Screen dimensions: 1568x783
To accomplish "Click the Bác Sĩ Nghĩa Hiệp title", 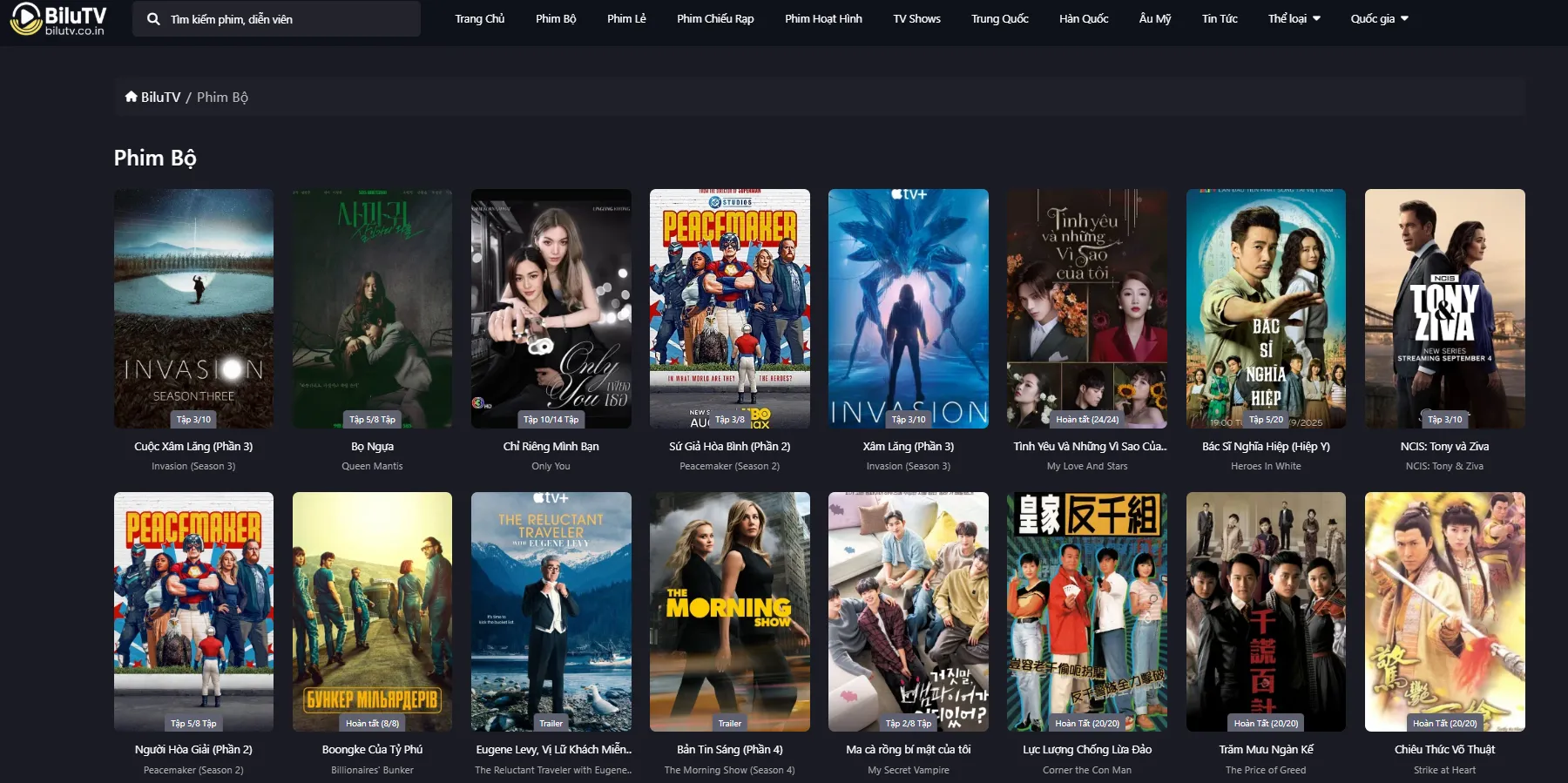I will [x=1266, y=446].
